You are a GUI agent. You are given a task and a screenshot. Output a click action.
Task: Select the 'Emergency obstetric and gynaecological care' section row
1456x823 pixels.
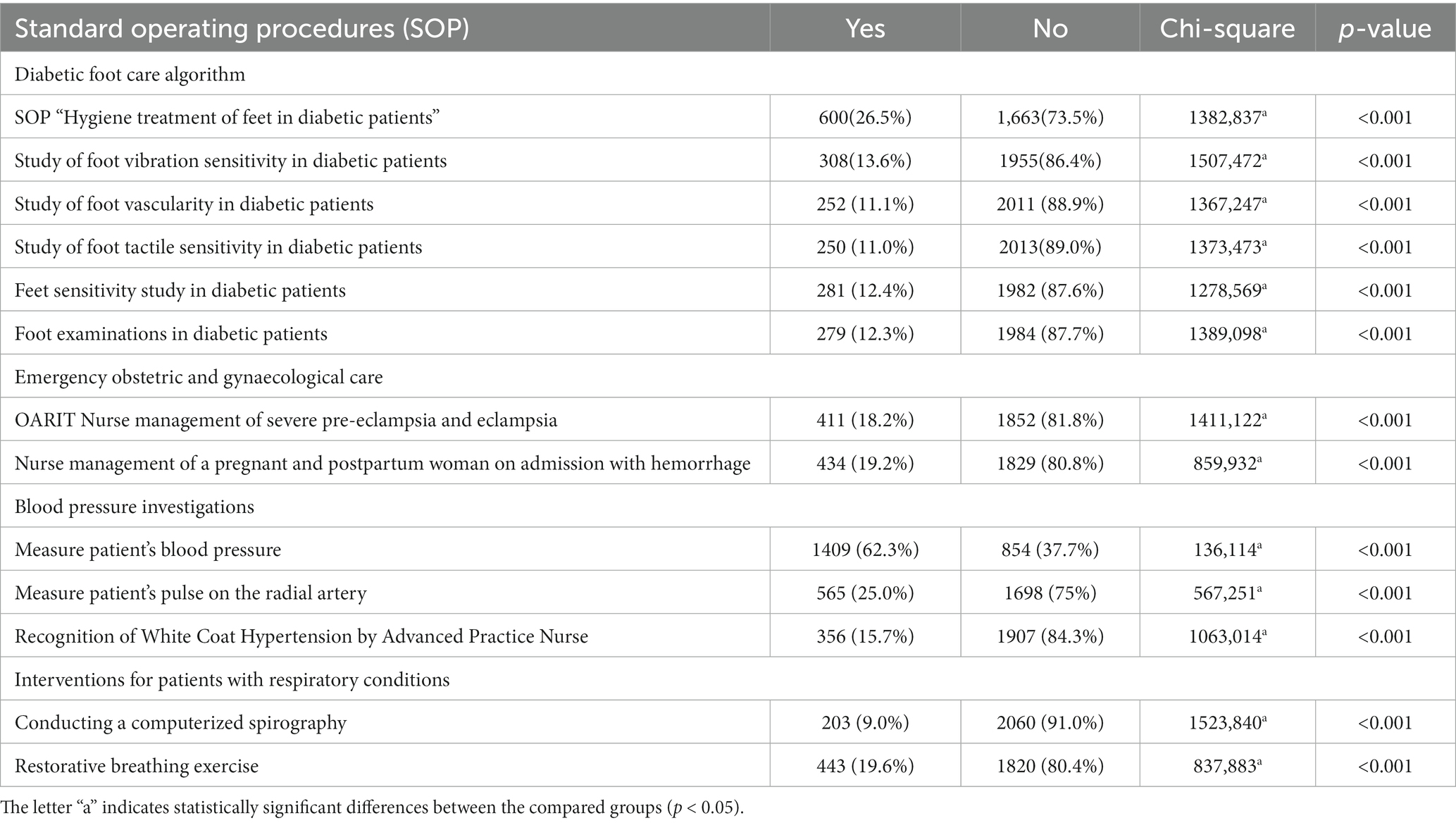(x=199, y=377)
